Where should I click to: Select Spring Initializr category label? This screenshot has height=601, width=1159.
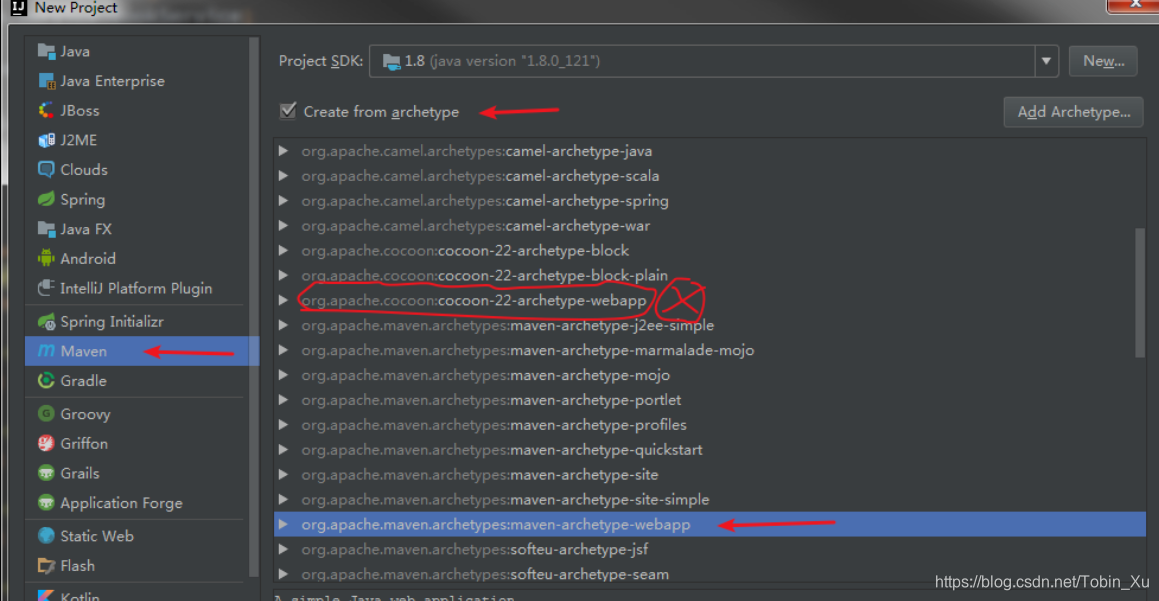[112, 322]
